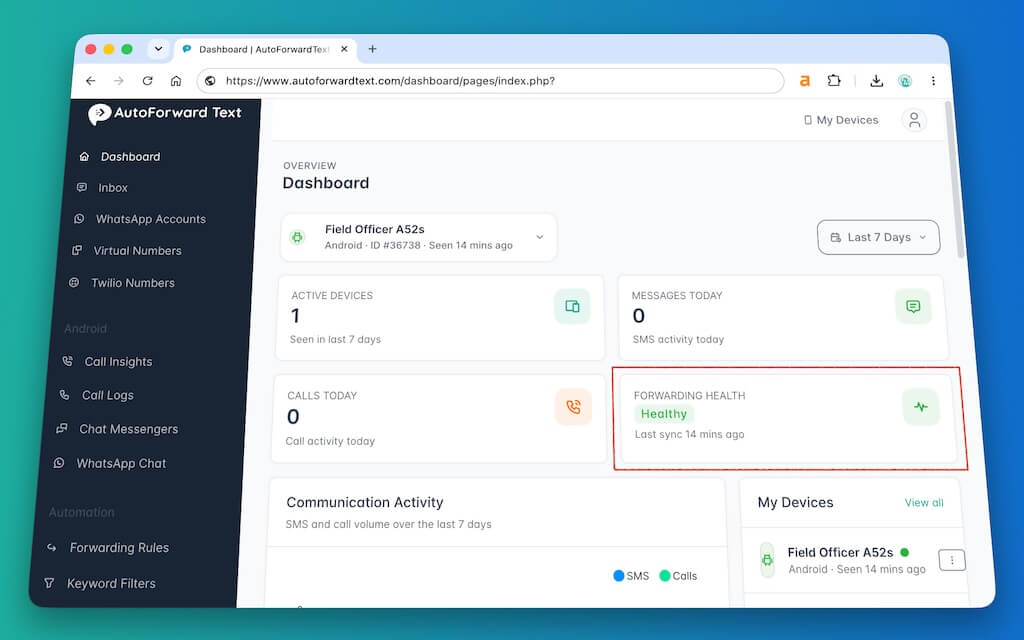Click the Forwarding Rules arrow icon
Image resolution: width=1024 pixels, height=640 pixels.
(52, 547)
